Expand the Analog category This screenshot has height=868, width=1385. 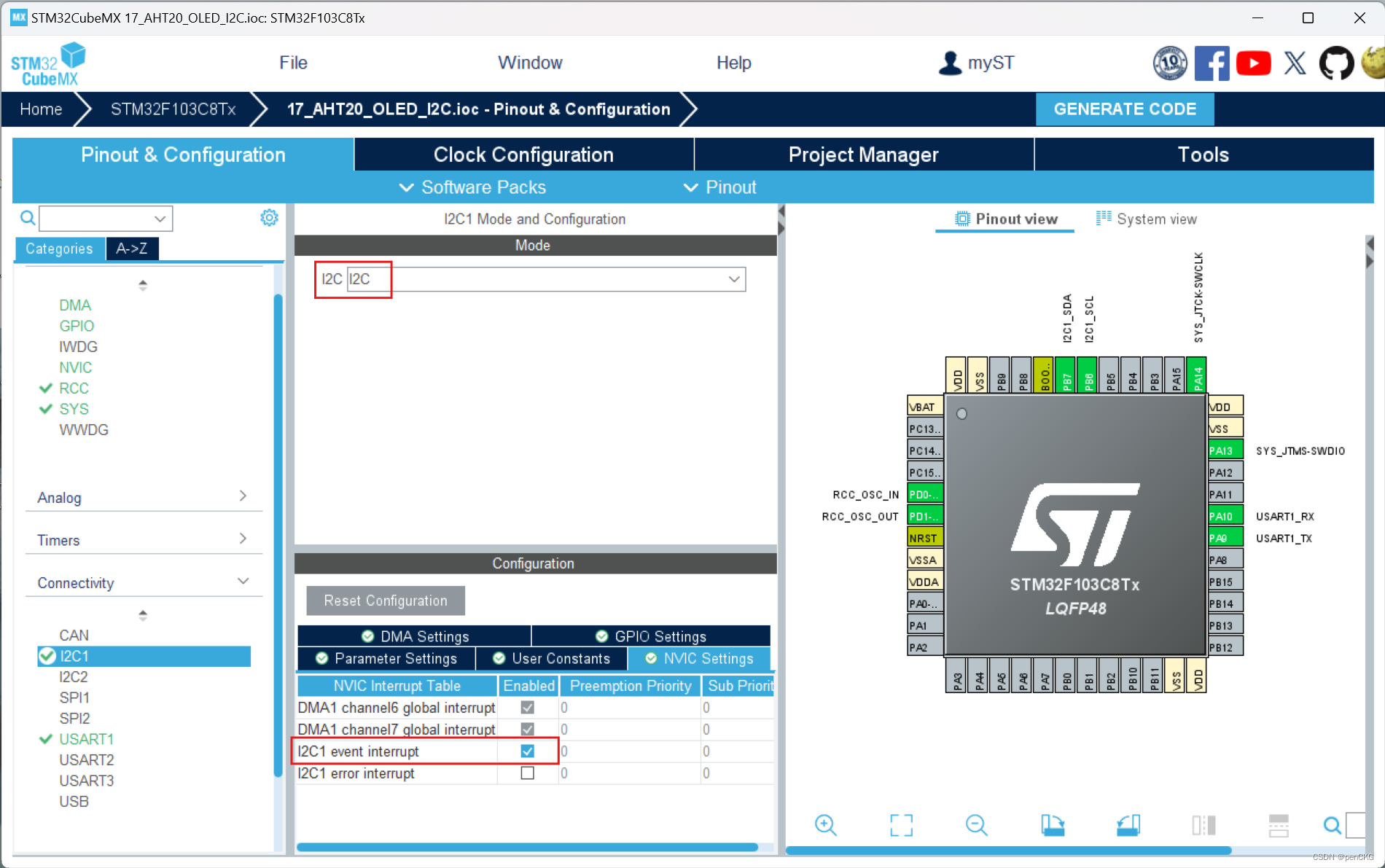(144, 497)
